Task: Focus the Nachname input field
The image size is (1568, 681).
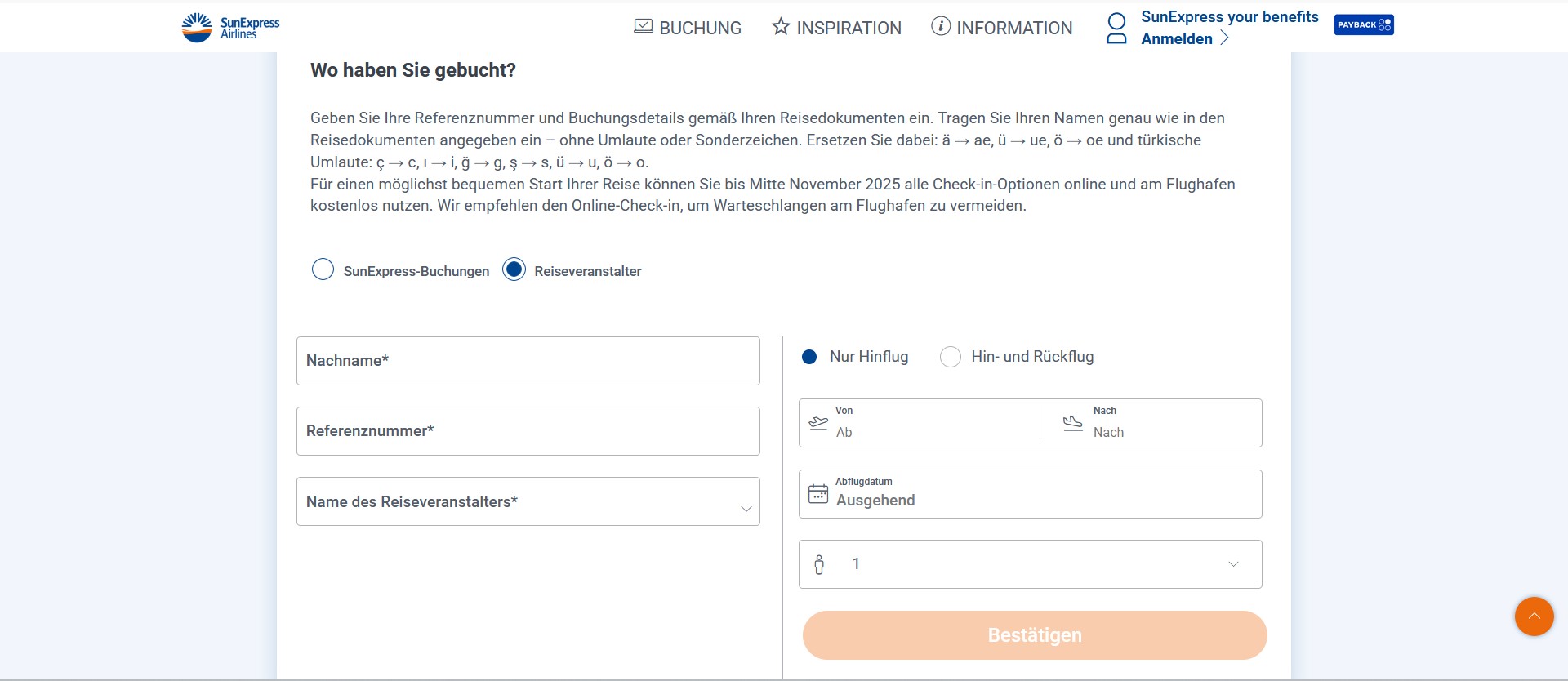Action: [x=528, y=361]
